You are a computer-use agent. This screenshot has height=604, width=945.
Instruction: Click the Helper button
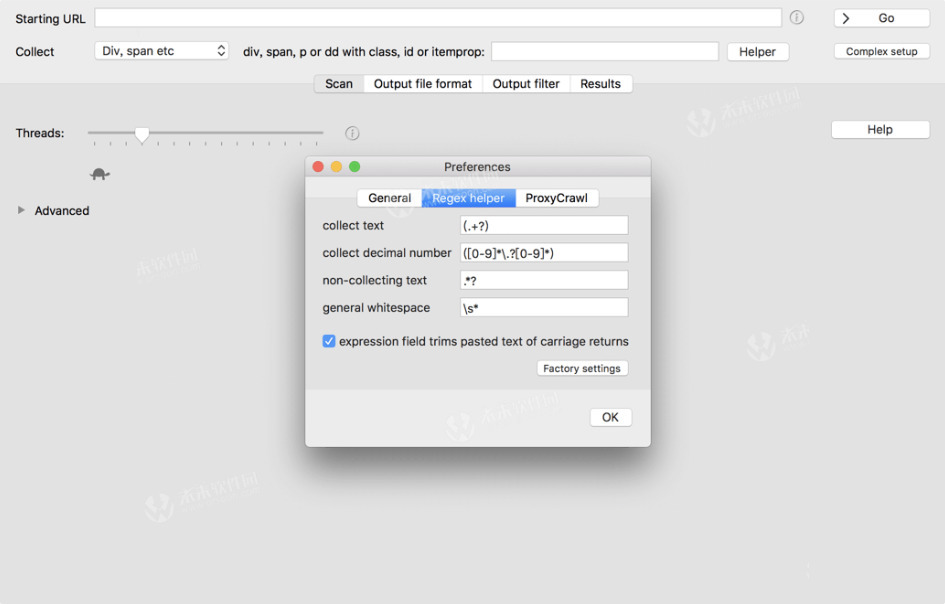point(758,52)
